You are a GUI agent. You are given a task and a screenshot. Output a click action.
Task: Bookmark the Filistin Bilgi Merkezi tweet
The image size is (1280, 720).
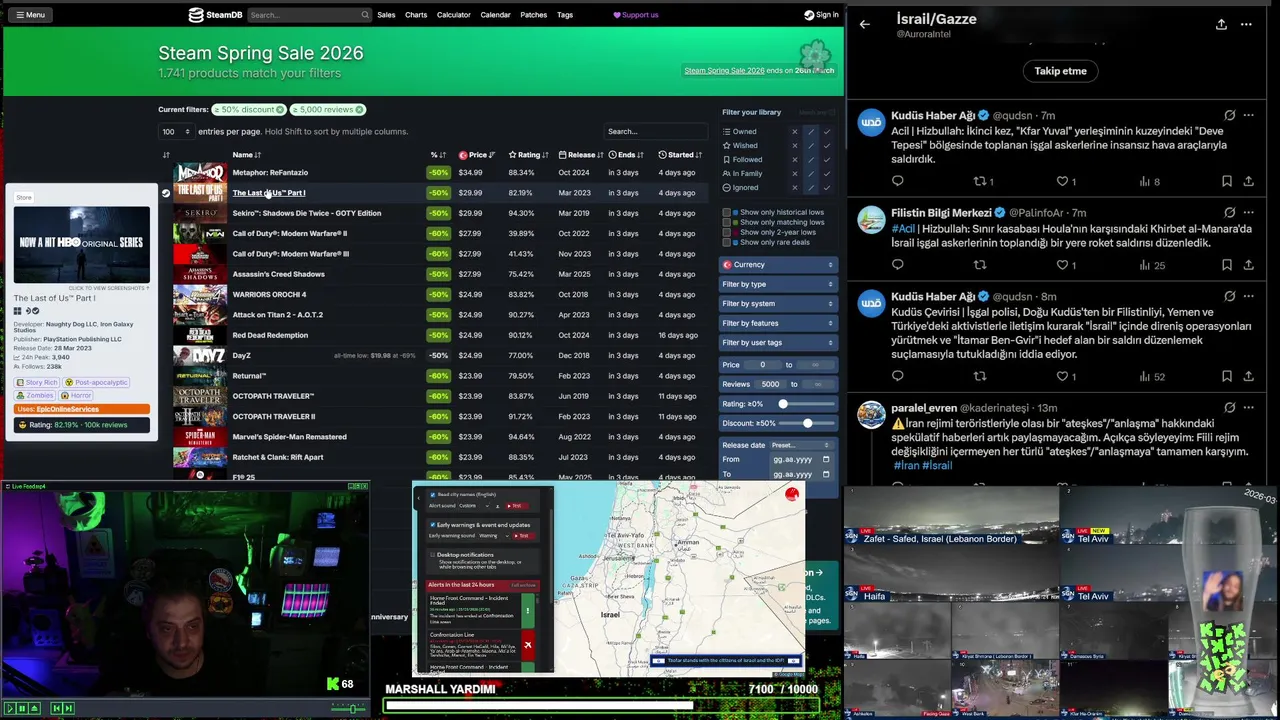(1226, 265)
